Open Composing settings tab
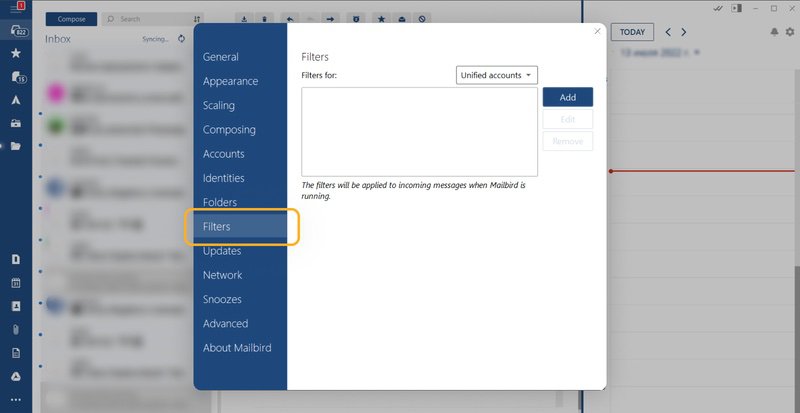 pos(229,130)
